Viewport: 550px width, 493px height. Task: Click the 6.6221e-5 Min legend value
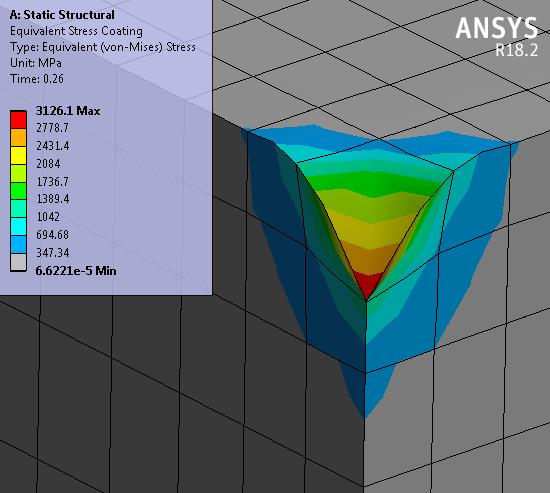76,271
